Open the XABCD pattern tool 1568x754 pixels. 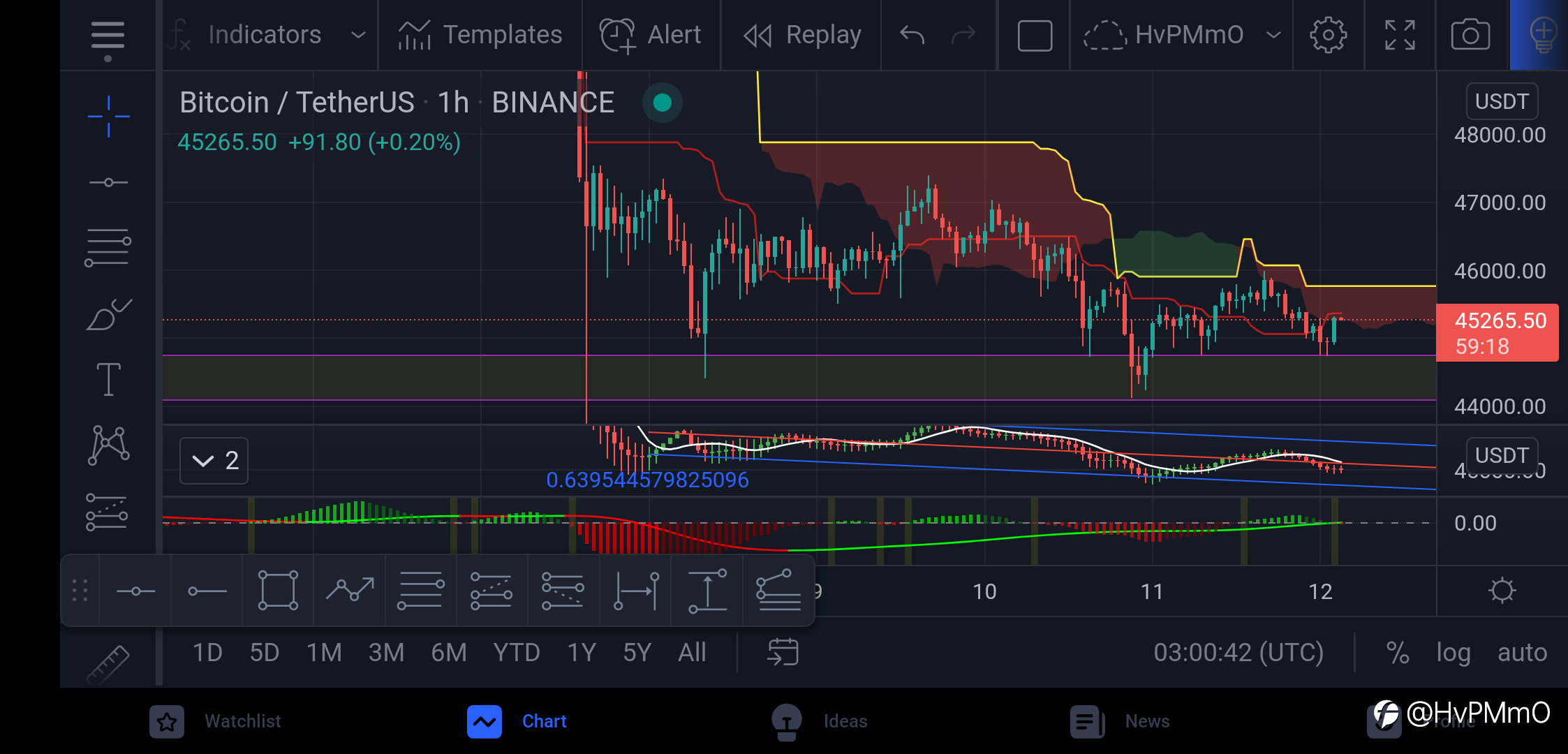coord(108,445)
